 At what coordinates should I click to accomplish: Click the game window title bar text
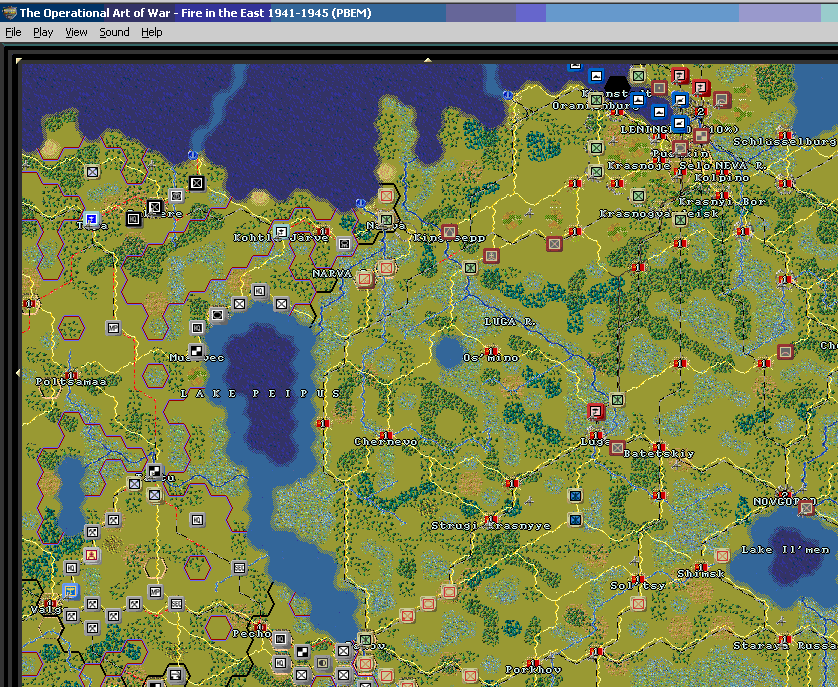click(196, 13)
